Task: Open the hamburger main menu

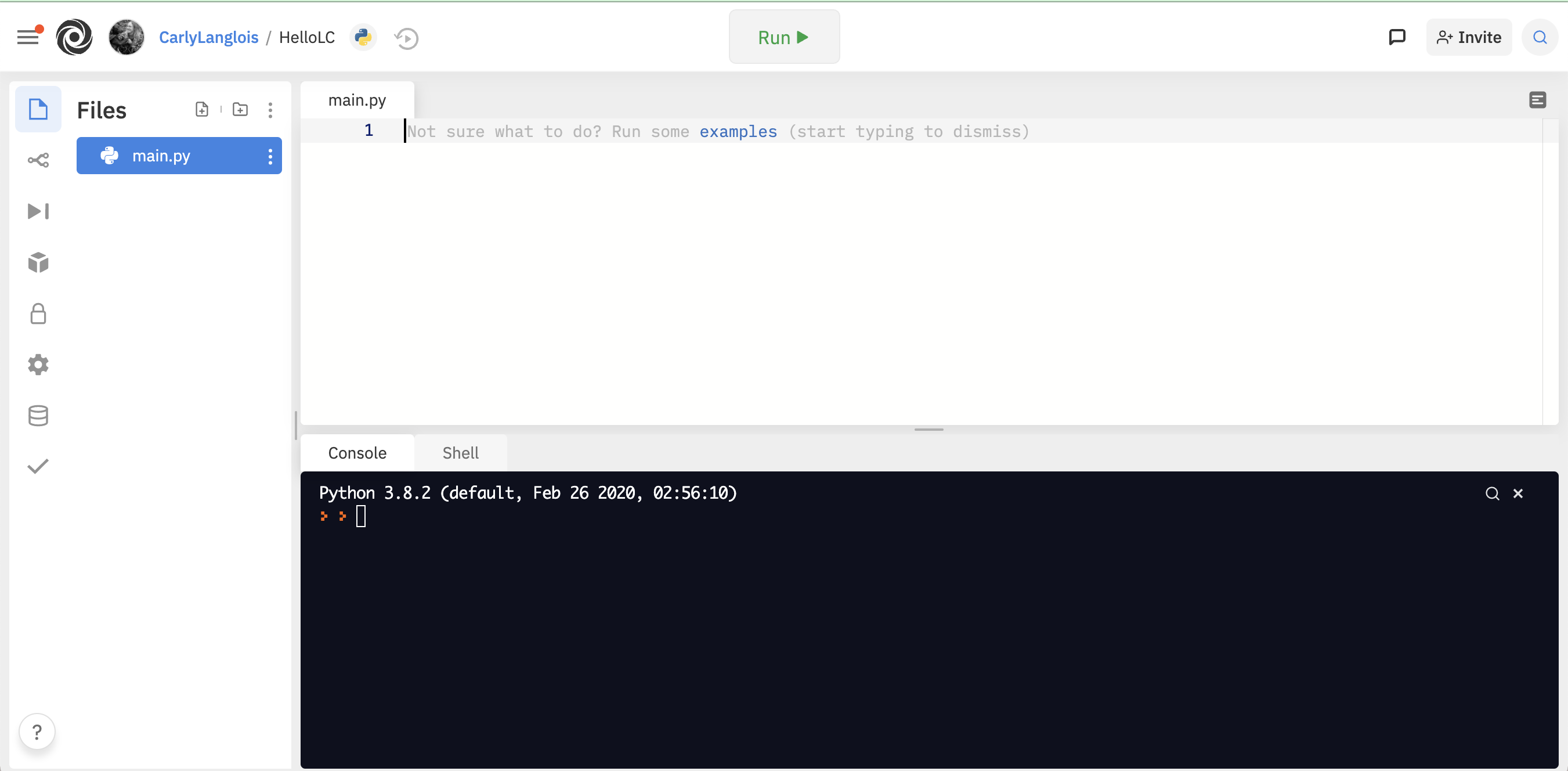Action: pos(28,37)
